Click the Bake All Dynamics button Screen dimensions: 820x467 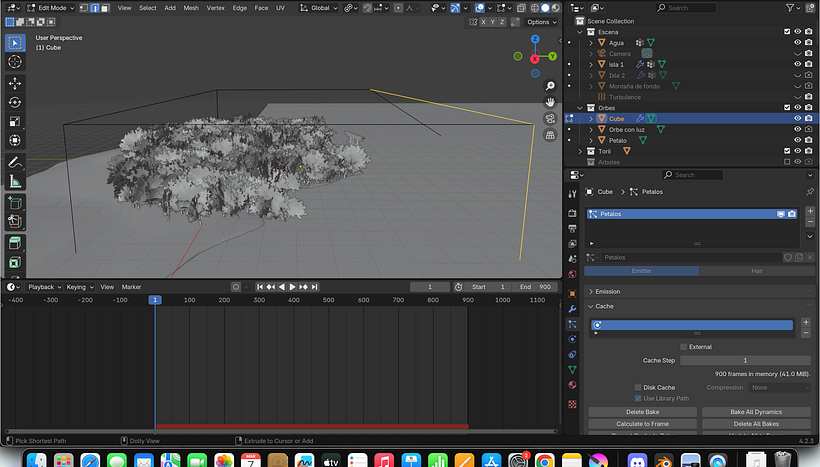756,412
